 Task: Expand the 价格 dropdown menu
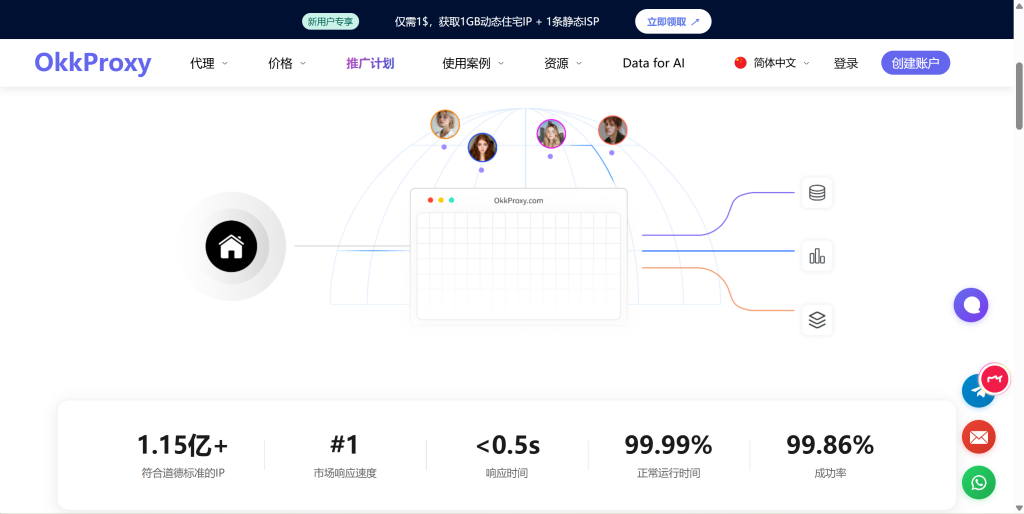[286, 63]
